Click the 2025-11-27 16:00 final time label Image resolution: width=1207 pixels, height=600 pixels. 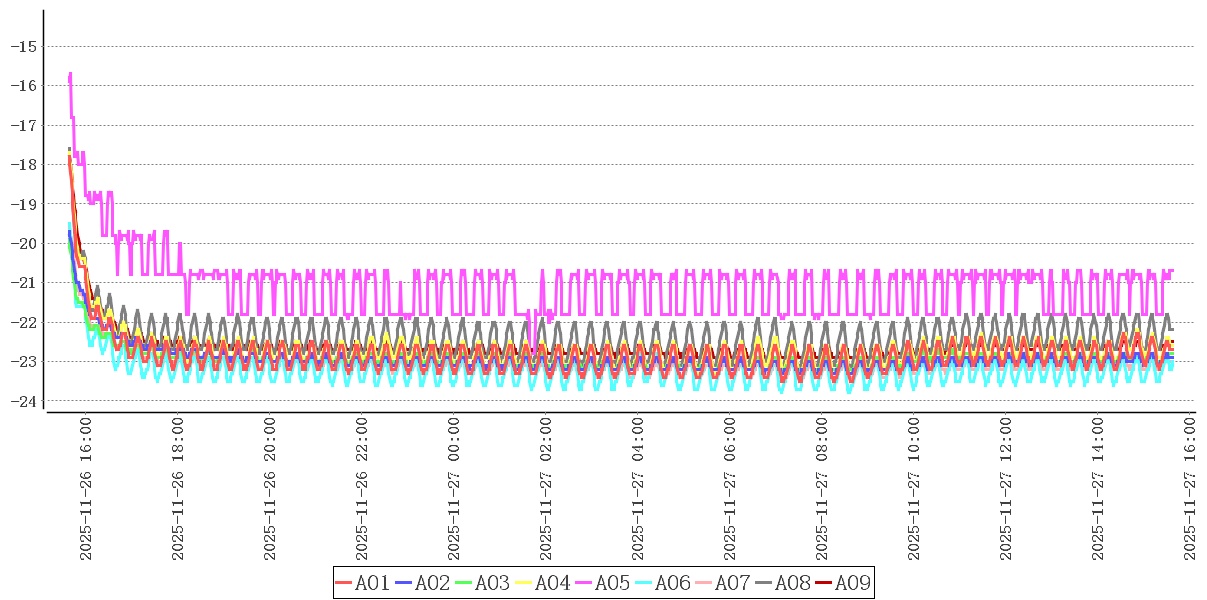coord(1190,489)
